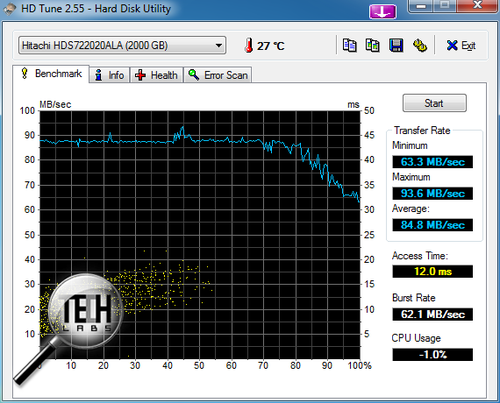This screenshot has width=500, height=403.
Task: Click the copy text to clipboard icon
Action: tap(350, 45)
